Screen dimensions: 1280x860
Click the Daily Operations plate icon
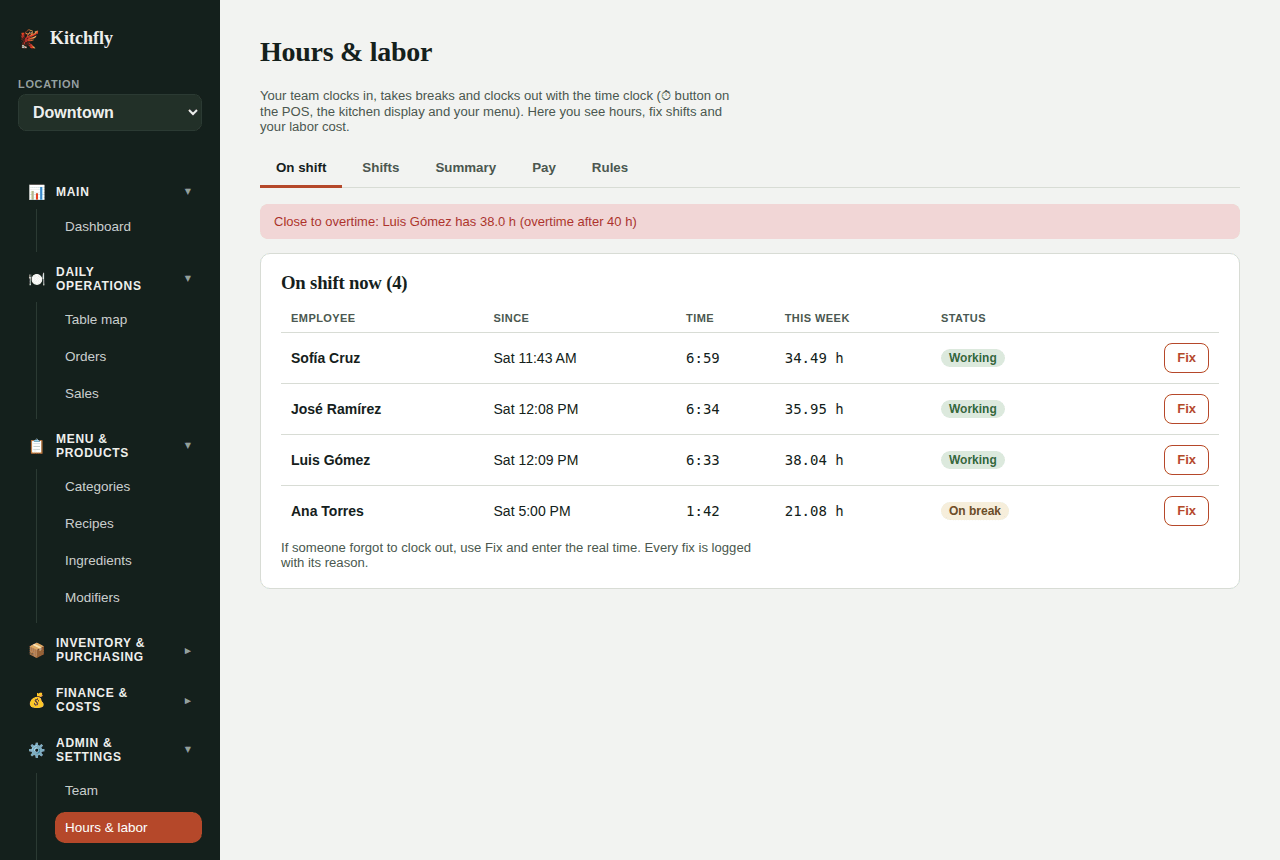coord(37,279)
